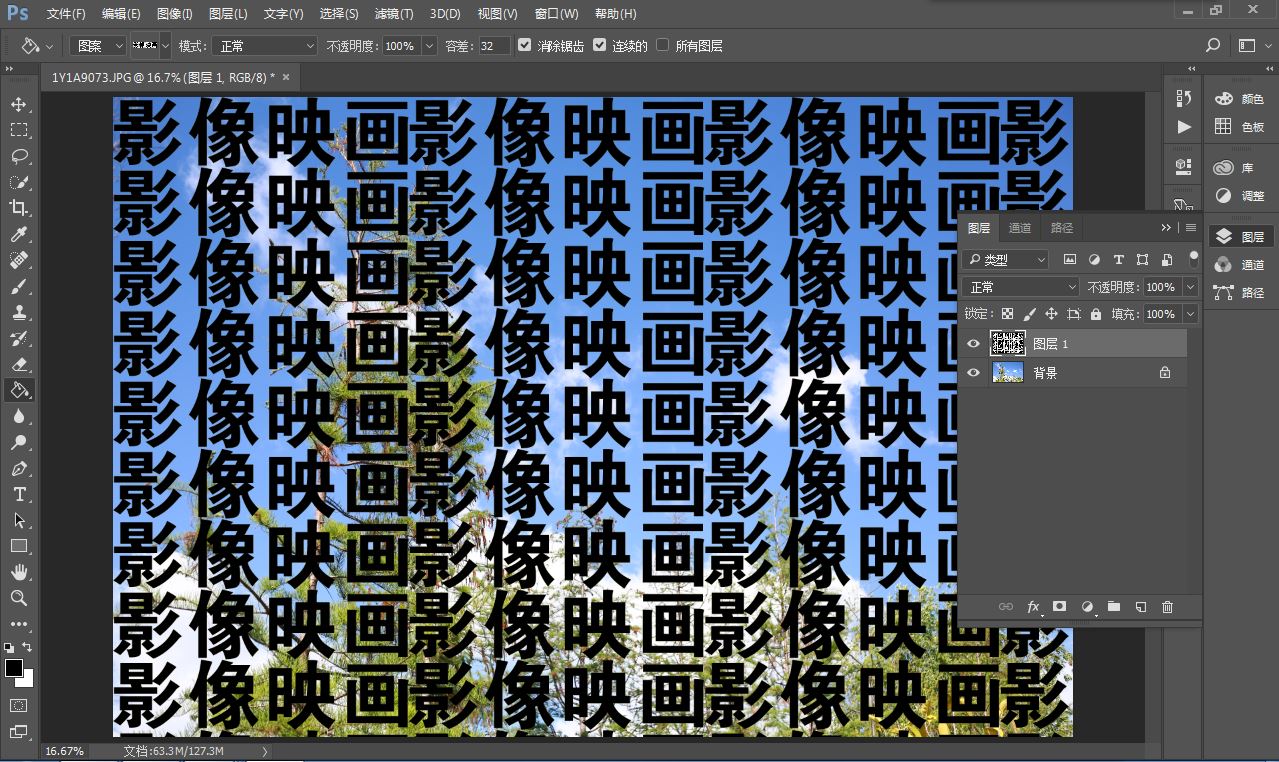Click the foreground color swatch
This screenshot has height=762, width=1279.
(14, 668)
